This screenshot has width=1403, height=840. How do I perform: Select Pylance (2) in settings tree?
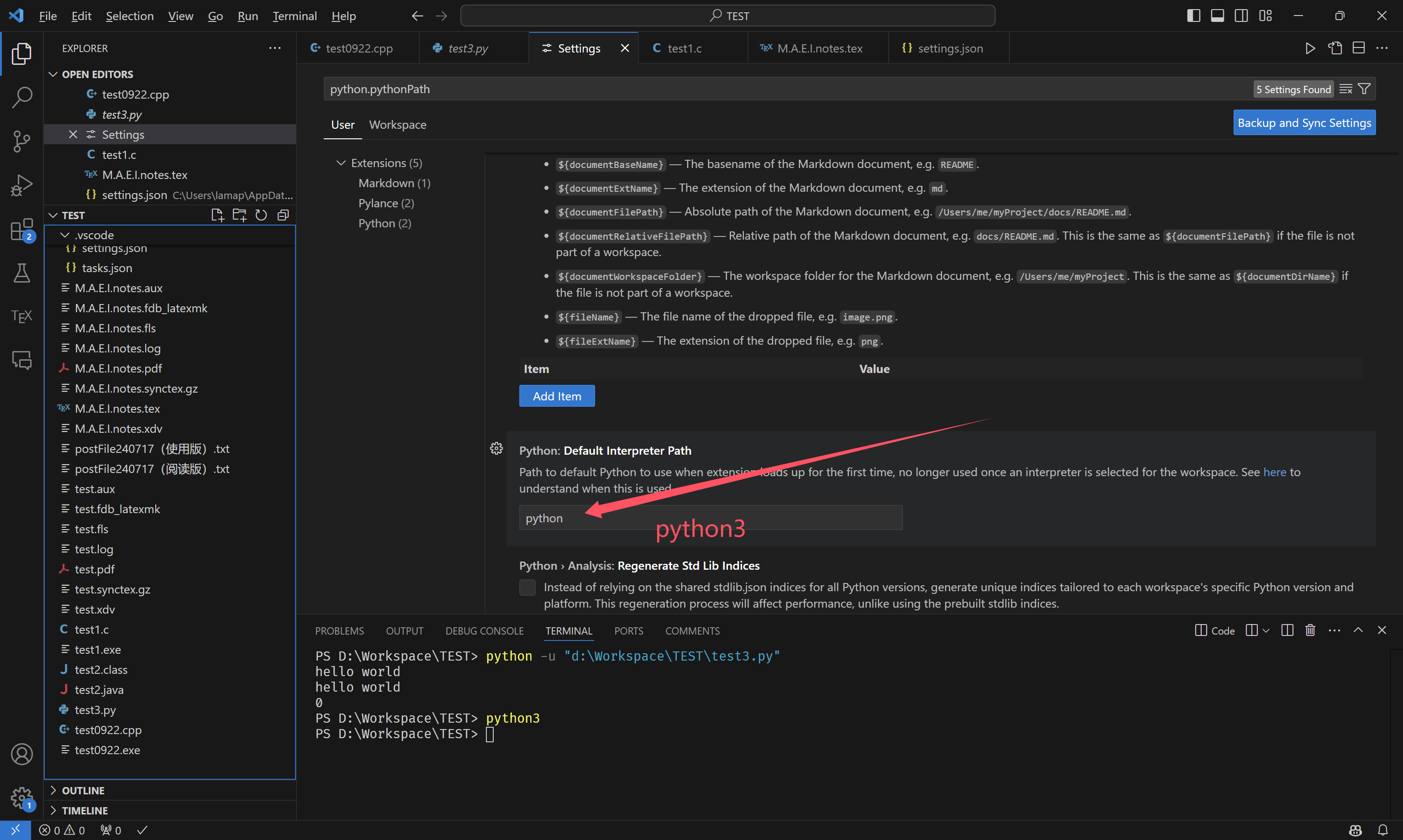[386, 203]
